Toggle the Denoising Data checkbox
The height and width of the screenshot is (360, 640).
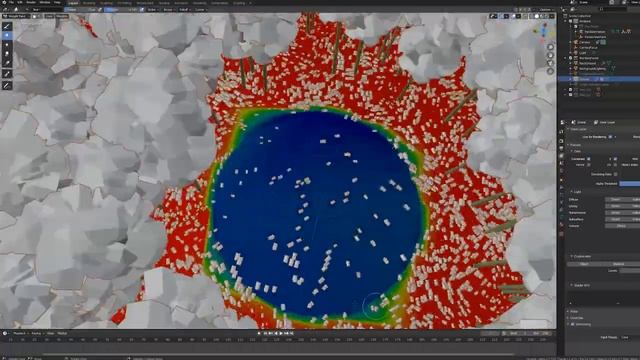tap(616, 174)
